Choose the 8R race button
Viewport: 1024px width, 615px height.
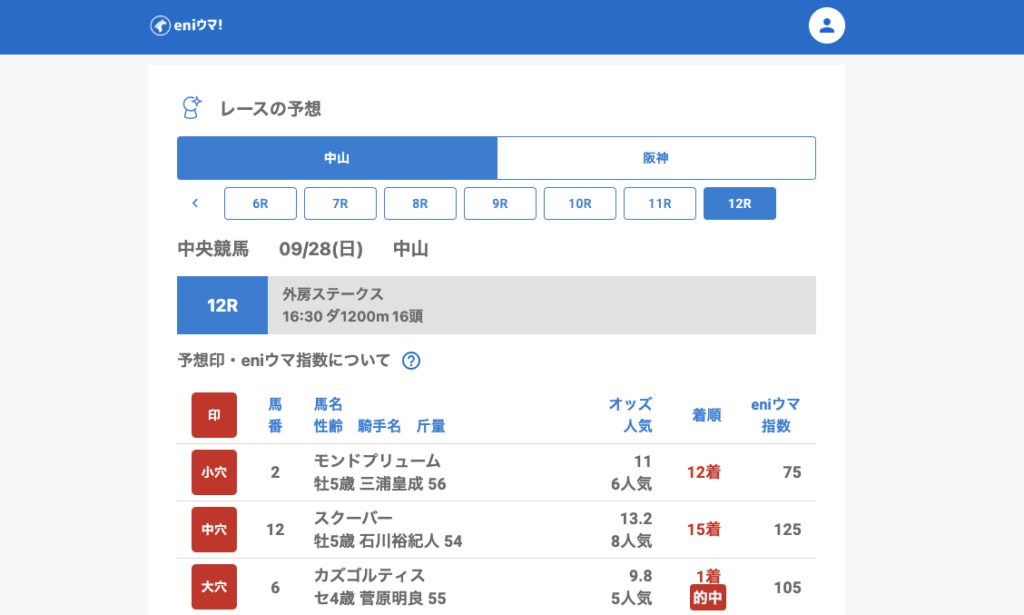420,203
